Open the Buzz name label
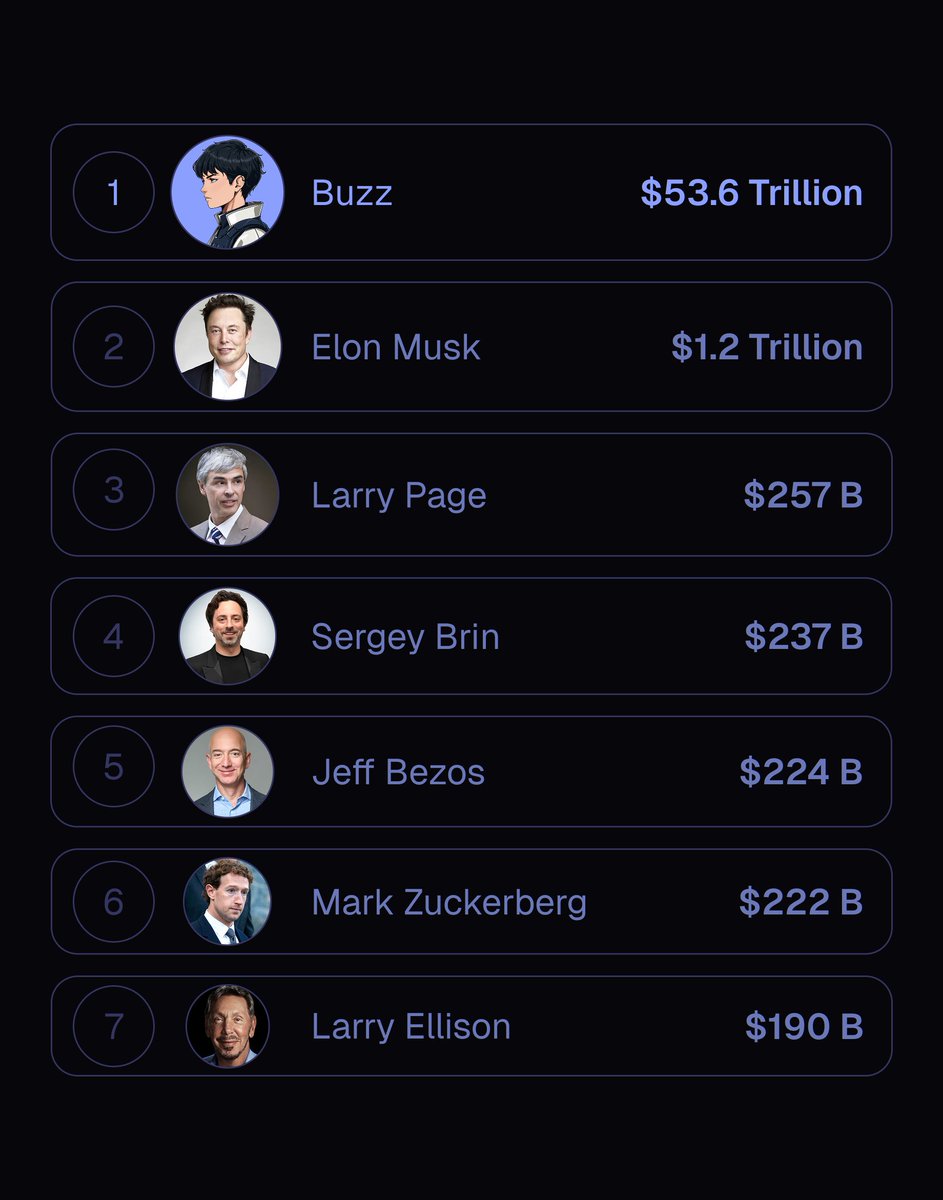Image resolution: width=943 pixels, height=1200 pixels. [x=352, y=192]
